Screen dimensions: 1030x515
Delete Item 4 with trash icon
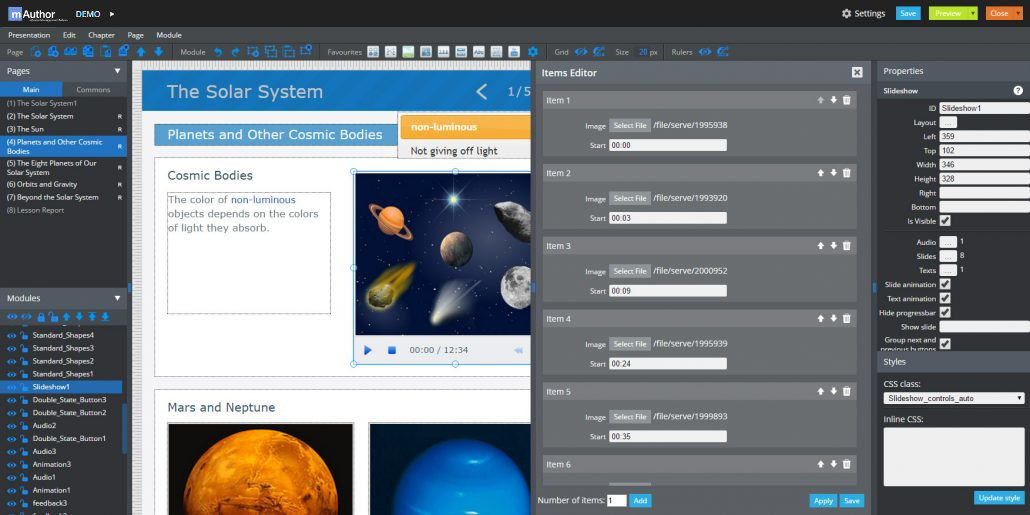click(x=847, y=319)
